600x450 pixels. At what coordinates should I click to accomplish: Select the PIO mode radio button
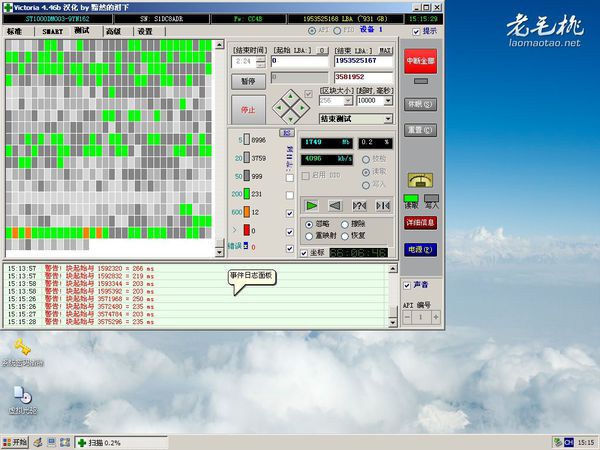coord(337,31)
